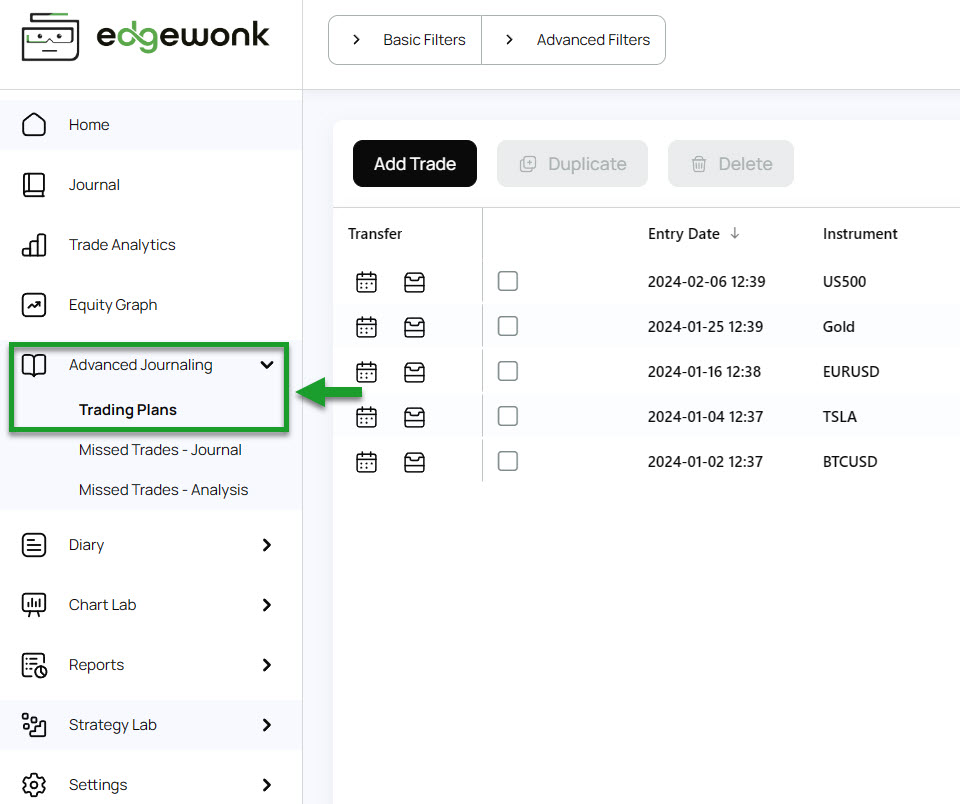Expand the Advanced Filters panel

click(x=574, y=40)
